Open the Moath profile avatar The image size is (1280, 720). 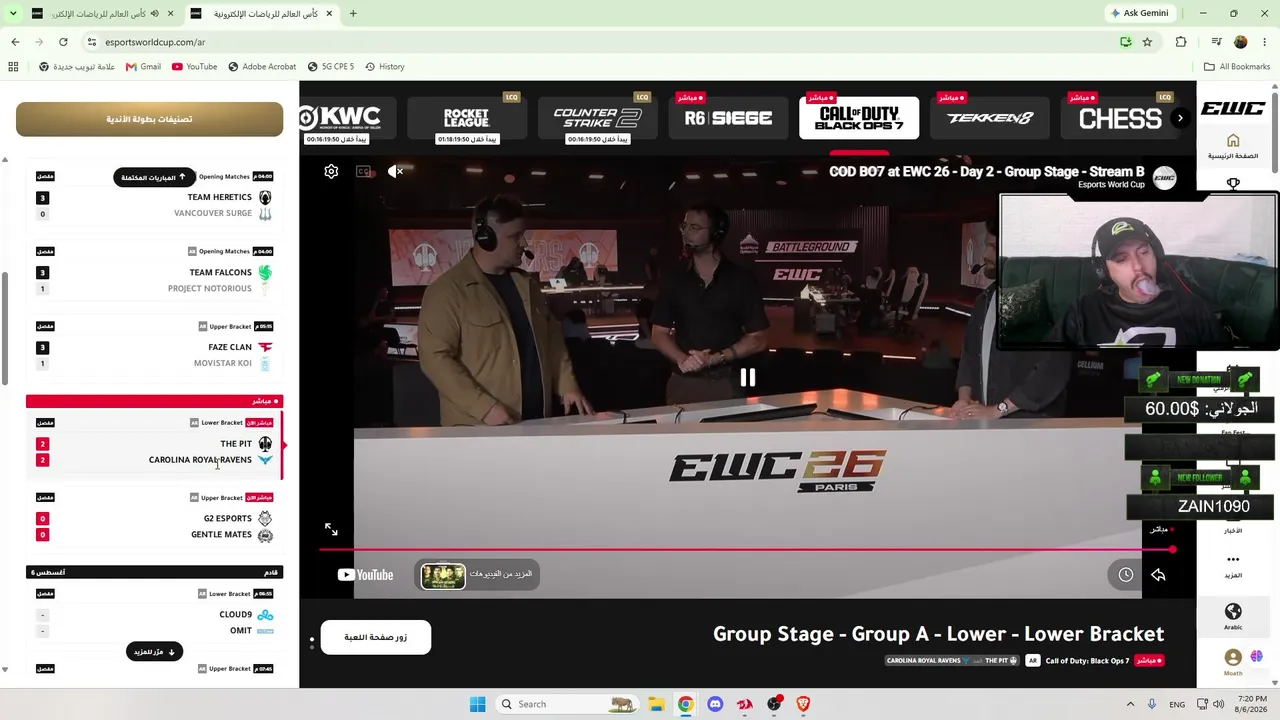(1233, 658)
